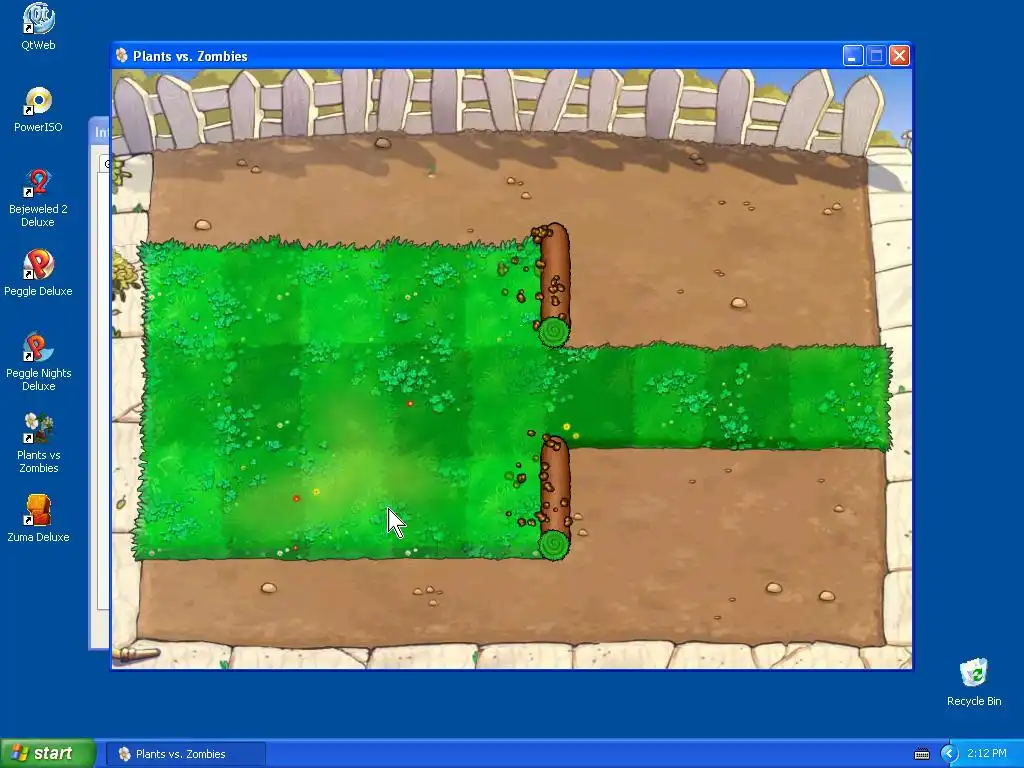Click the lower sod roll log
Viewport: 1024px width, 768px height.
(554, 498)
